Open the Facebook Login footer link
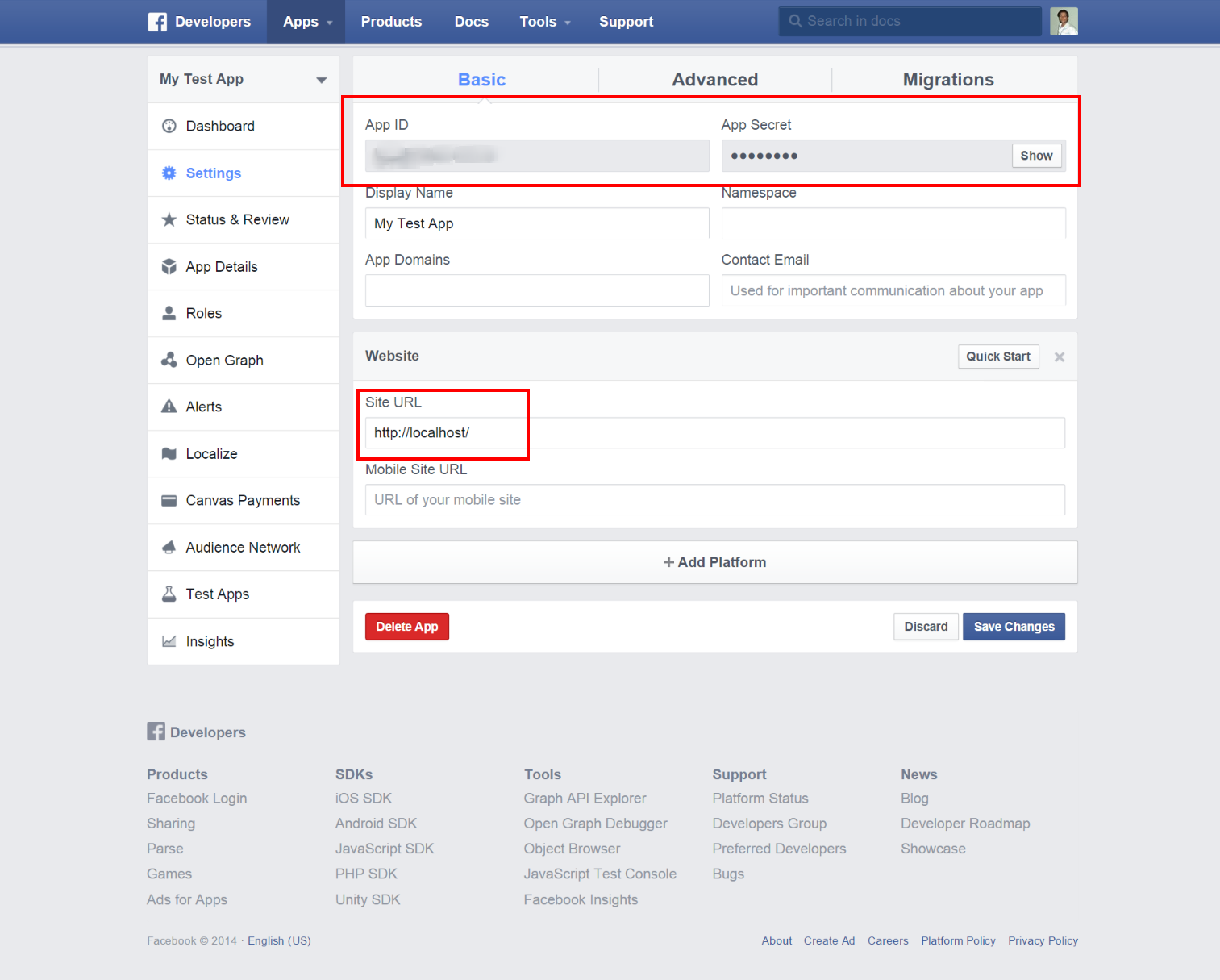 (197, 799)
